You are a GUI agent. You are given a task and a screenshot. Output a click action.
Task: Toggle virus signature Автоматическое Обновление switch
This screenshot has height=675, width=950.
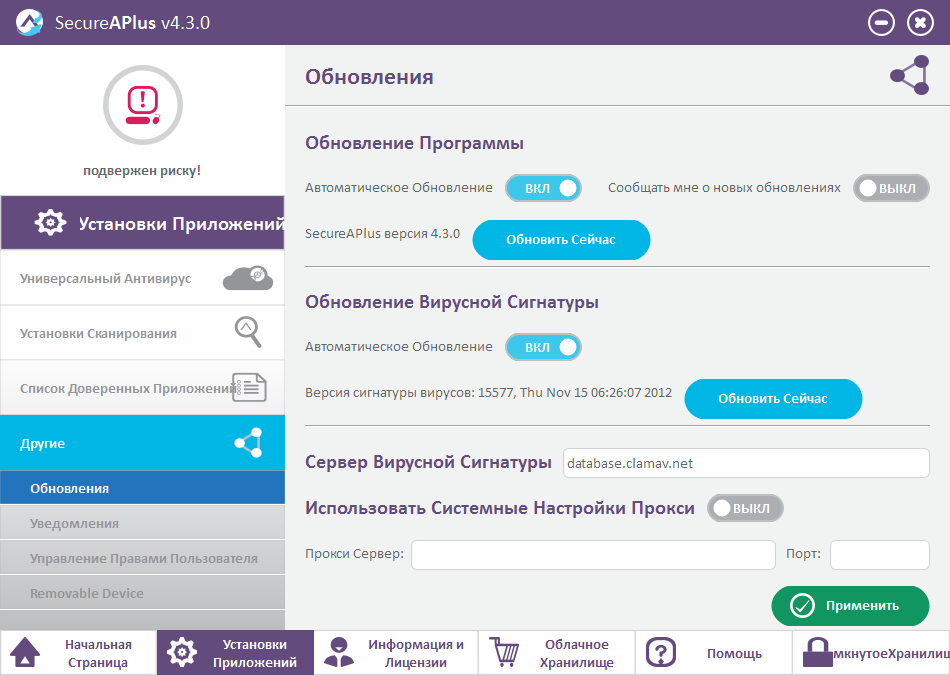pyautogui.click(x=543, y=347)
